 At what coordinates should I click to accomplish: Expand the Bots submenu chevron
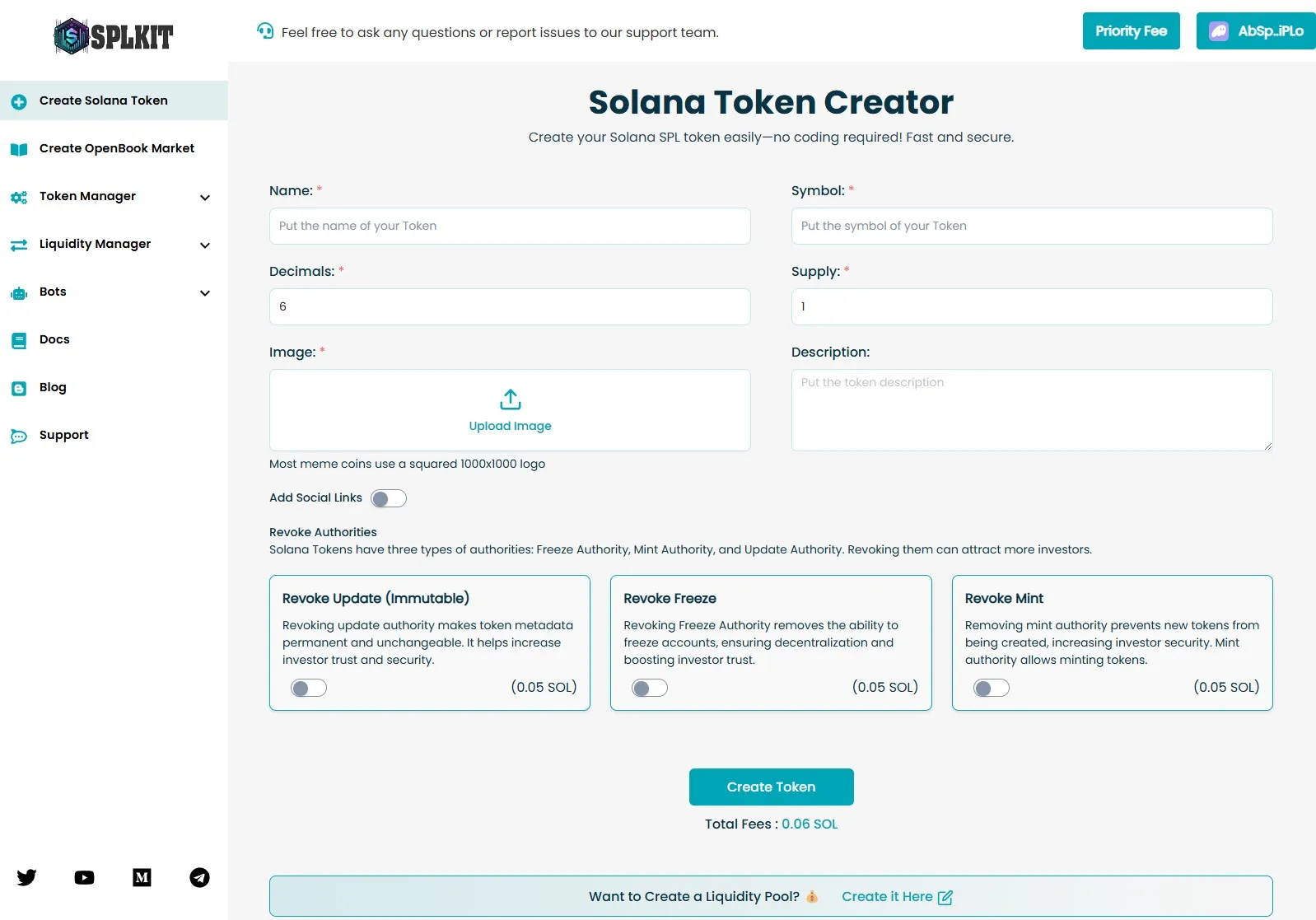pos(205,292)
